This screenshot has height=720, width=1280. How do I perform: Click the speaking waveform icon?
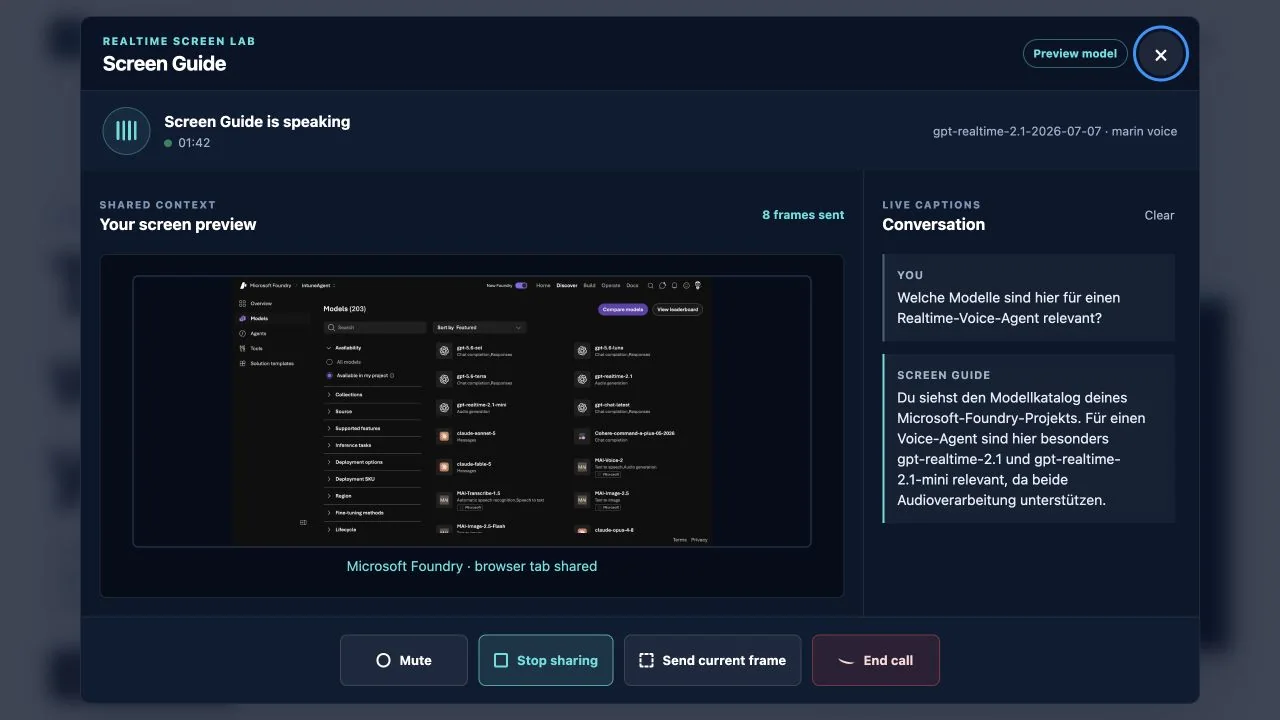coord(126,131)
